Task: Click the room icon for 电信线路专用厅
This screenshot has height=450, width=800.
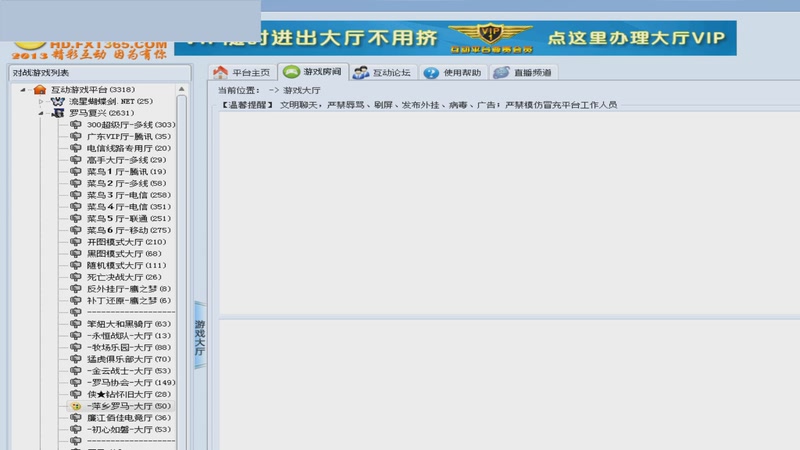Action: 76,148
